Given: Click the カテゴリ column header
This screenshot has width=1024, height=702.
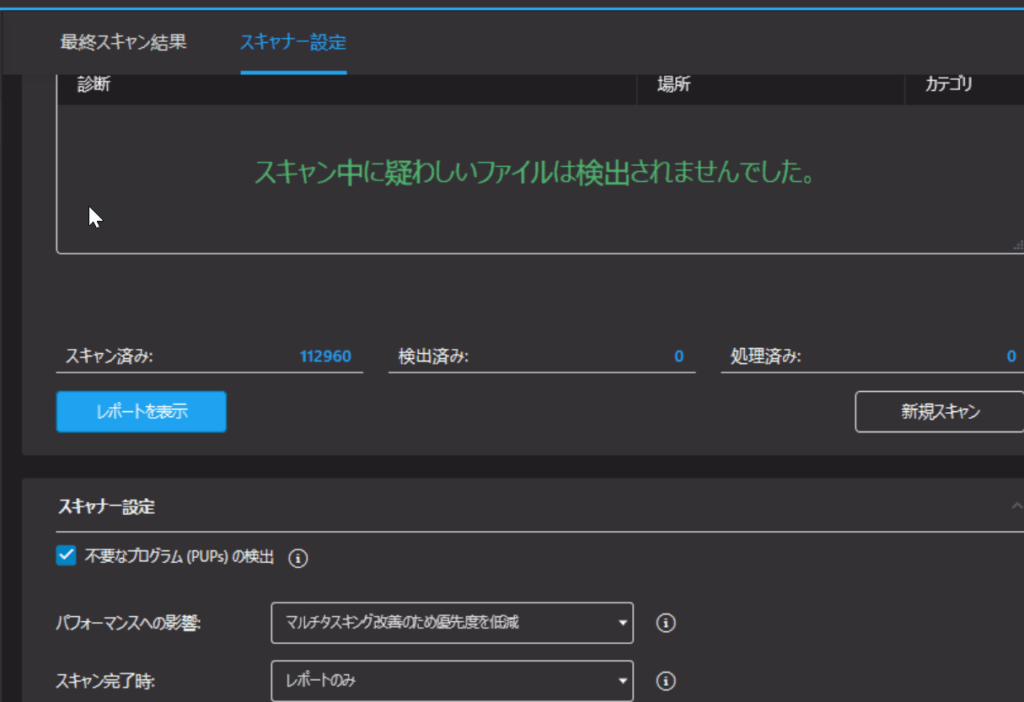Looking at the screenshot, I should coord(948,85).
